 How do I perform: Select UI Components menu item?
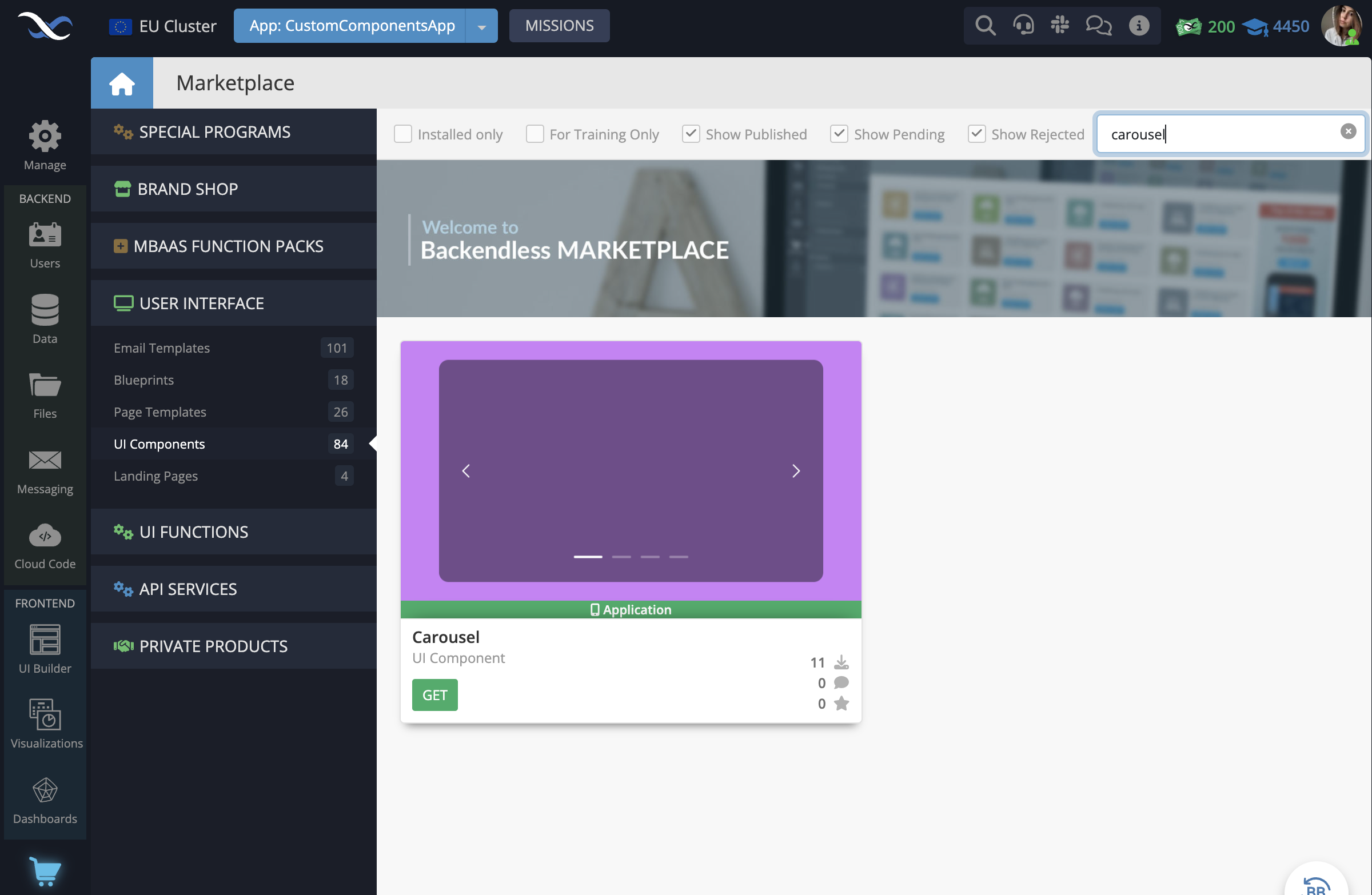coord(160,443)
